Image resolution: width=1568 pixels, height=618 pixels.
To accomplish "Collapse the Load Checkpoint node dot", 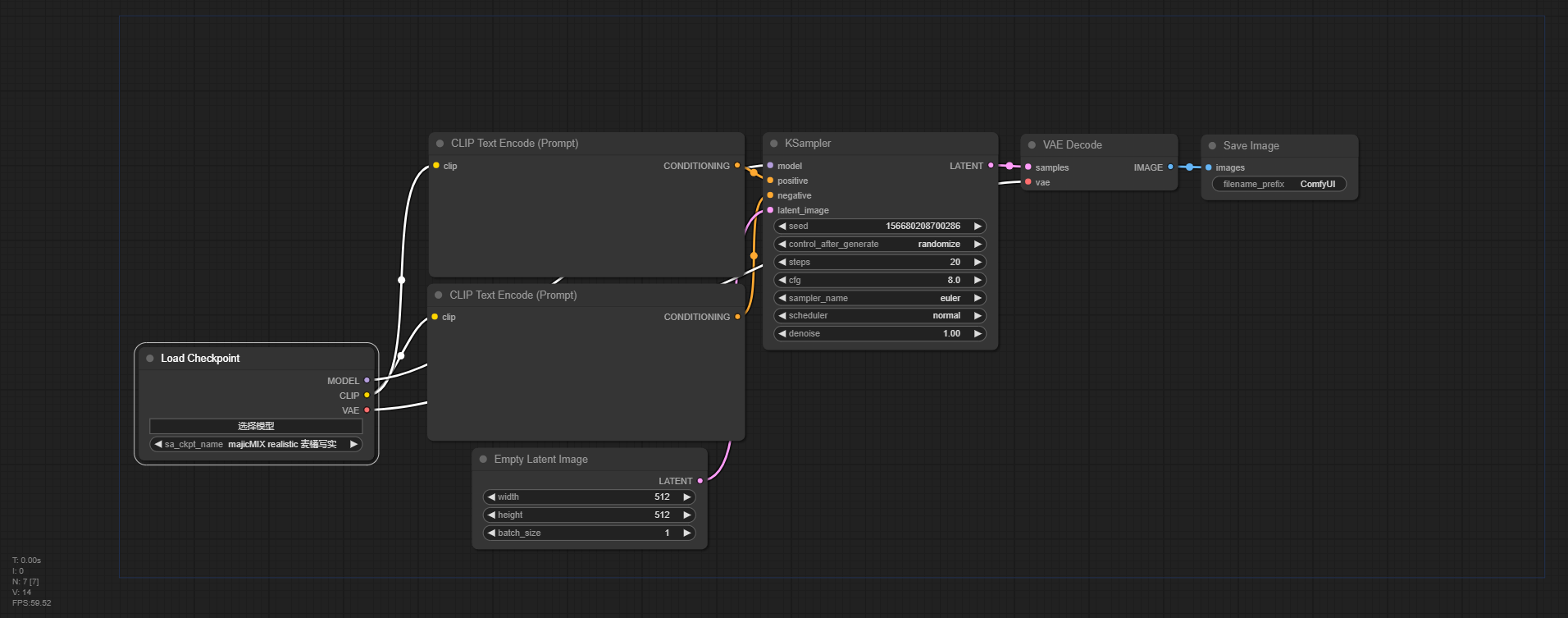I will click(x=150, y=359).
